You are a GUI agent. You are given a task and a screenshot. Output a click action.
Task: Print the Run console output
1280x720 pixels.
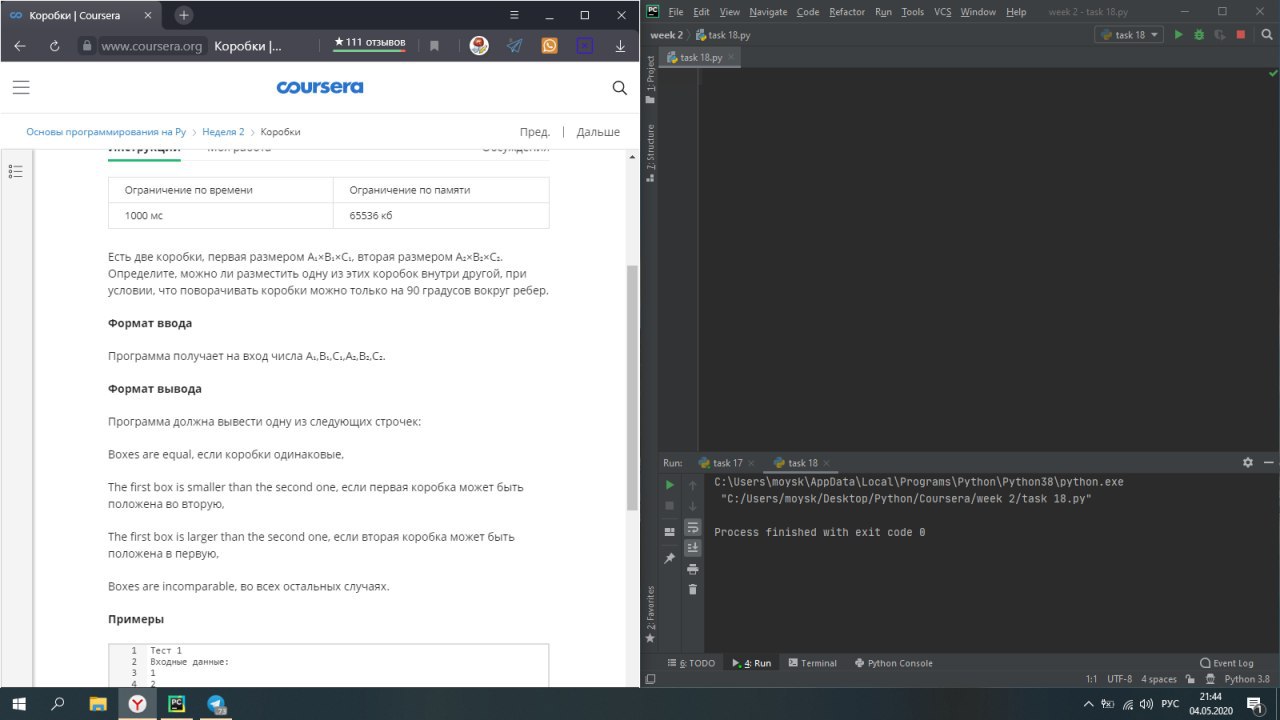693,569
